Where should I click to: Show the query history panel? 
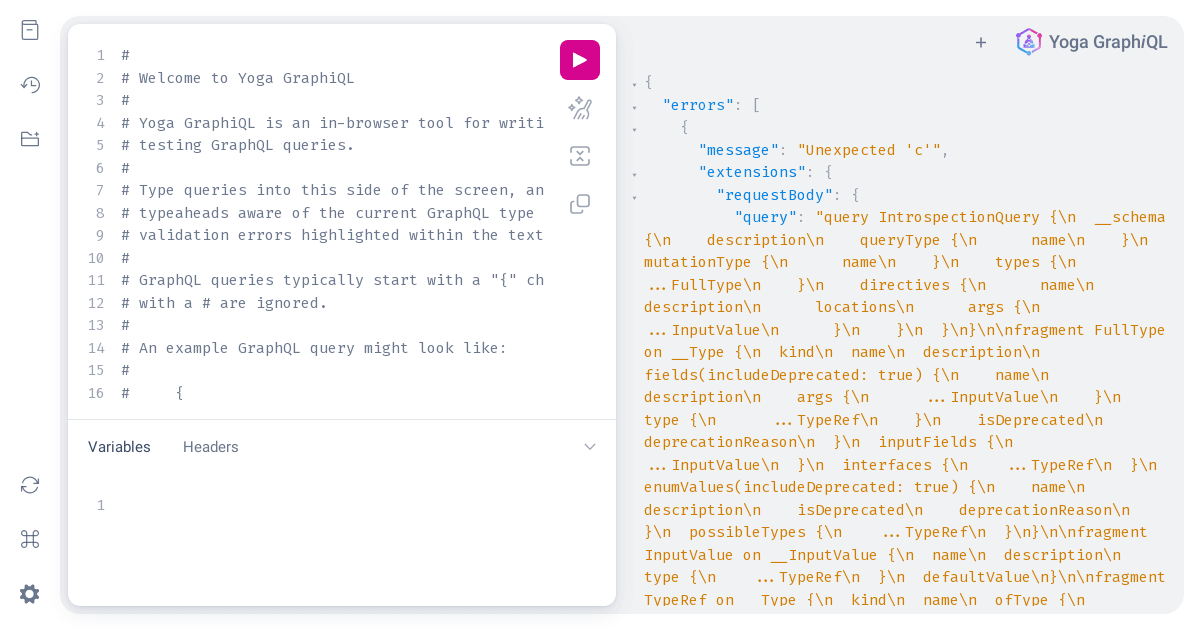click(29, 85)
